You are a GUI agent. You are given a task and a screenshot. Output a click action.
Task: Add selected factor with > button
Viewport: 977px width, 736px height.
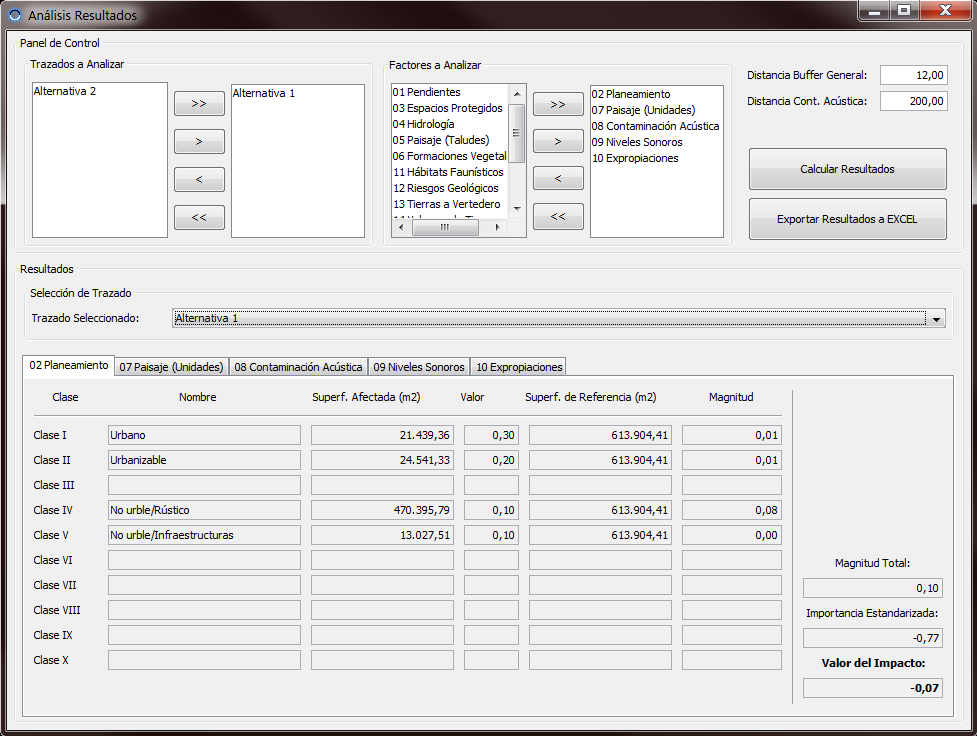558,141
